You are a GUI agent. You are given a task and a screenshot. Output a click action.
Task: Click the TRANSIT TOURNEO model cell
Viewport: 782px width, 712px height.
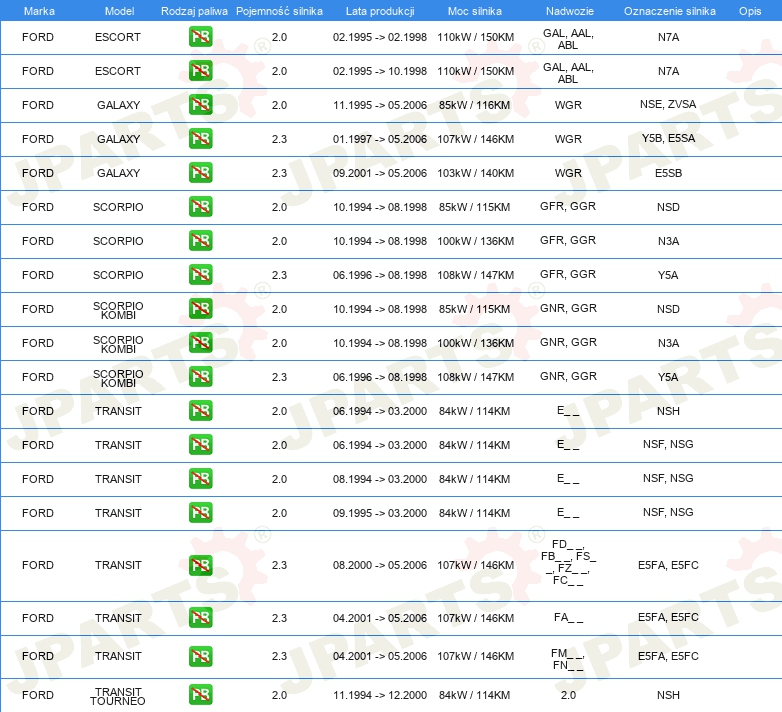click(x=118, y=696)
